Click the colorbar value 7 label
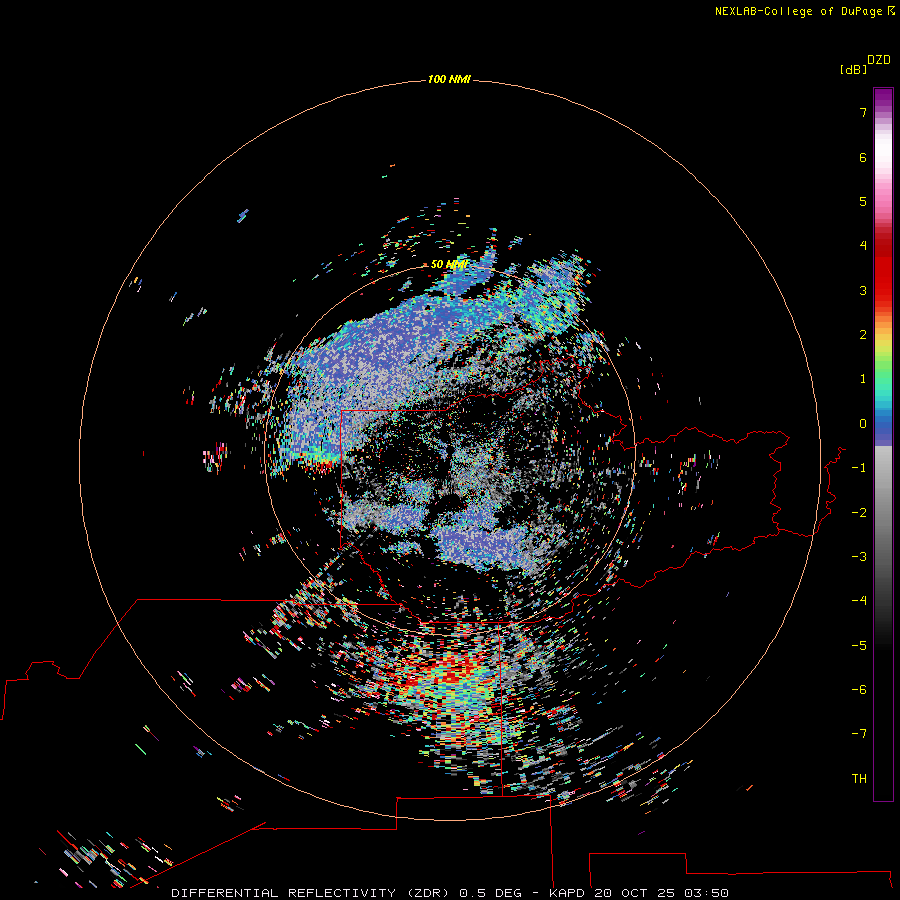This screenshot has height=900, width=900. [863, 112]
